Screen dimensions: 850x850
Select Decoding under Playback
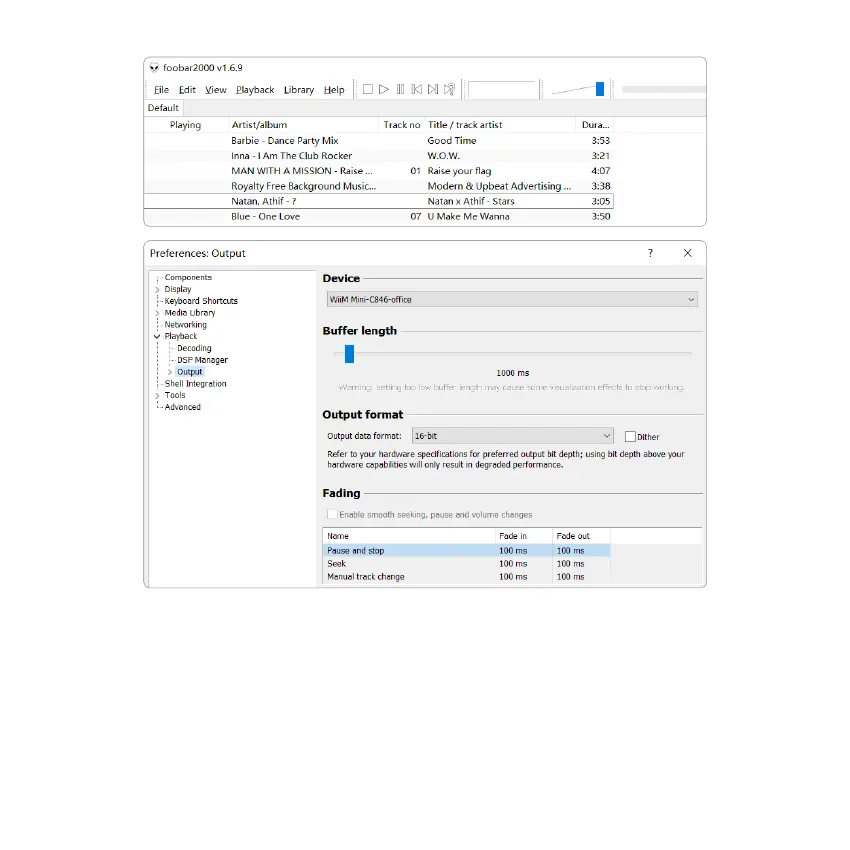[194, 348]
